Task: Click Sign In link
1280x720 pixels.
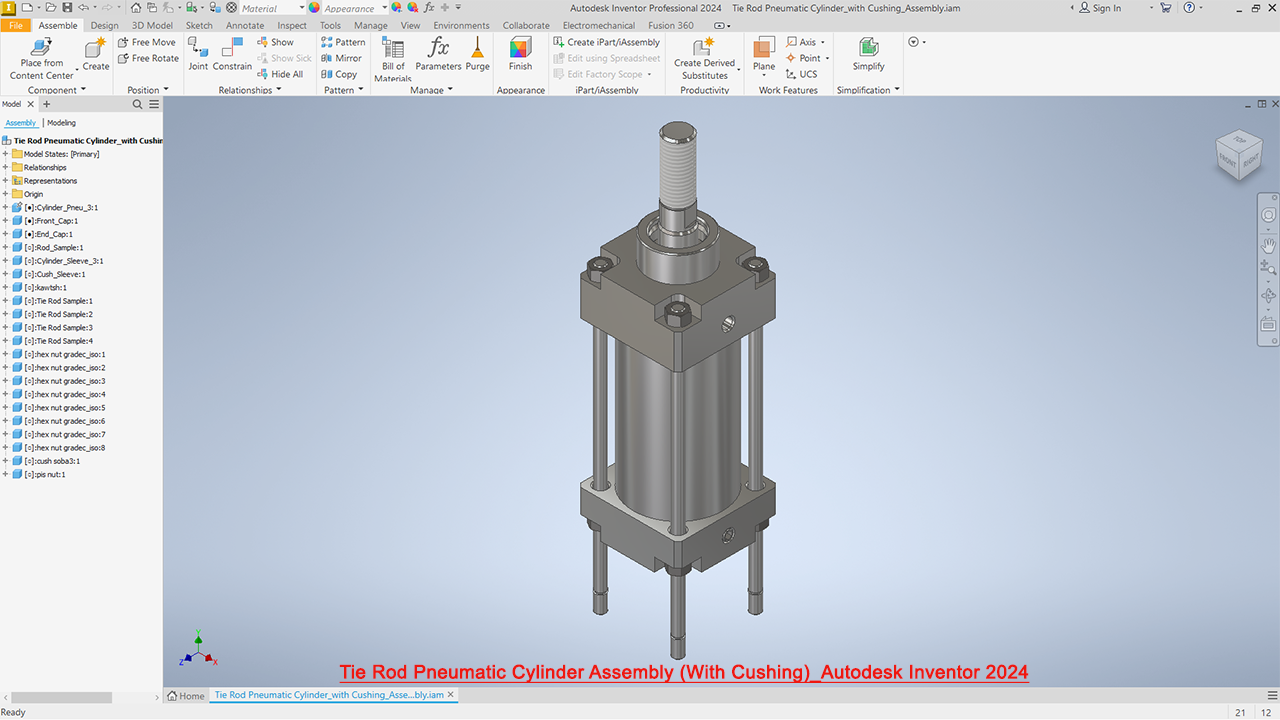Action: [1100, 8]
